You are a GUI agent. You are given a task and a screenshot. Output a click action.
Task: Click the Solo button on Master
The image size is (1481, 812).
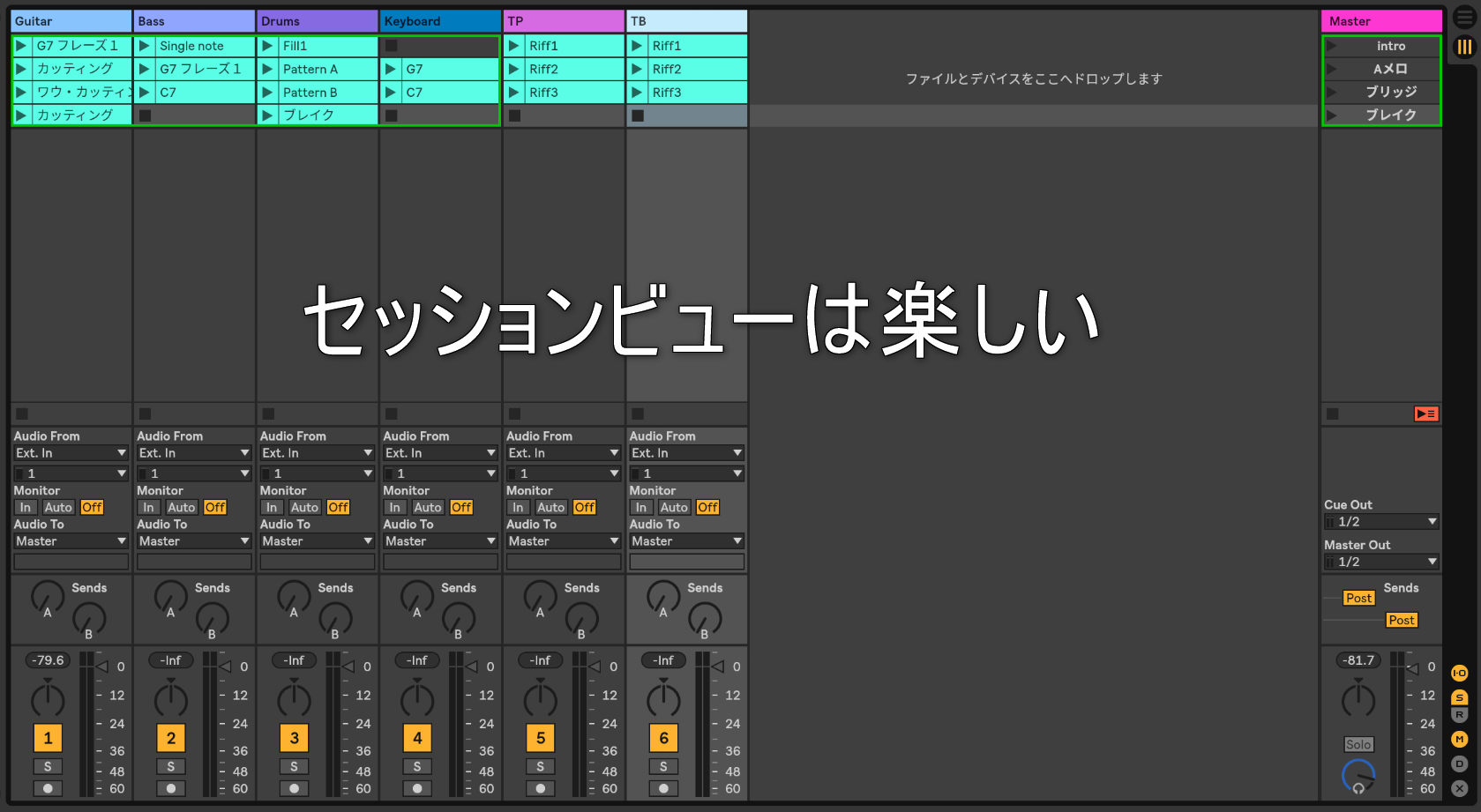pos(1358,745)
